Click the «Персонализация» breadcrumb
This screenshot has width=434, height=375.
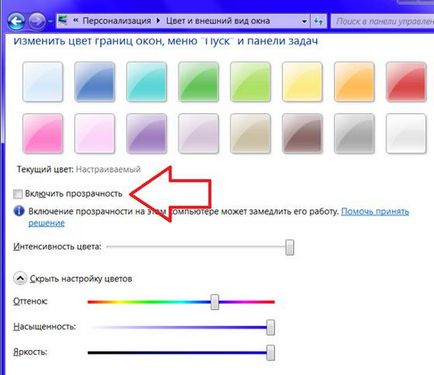(117, 21)
